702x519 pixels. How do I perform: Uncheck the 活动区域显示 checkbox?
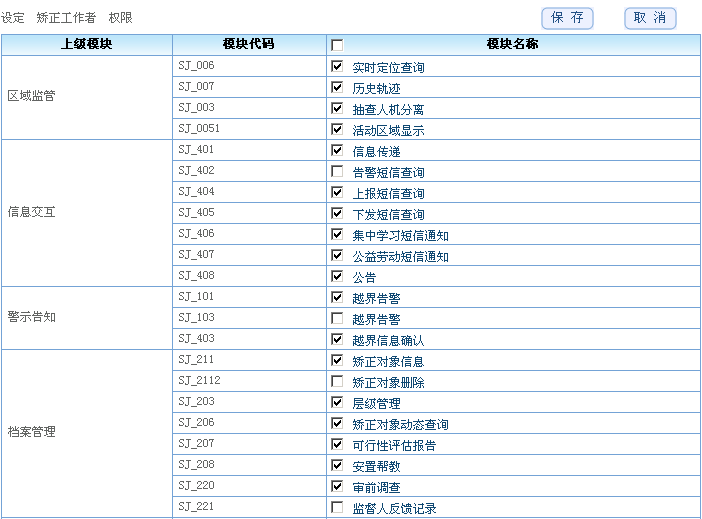337,130
